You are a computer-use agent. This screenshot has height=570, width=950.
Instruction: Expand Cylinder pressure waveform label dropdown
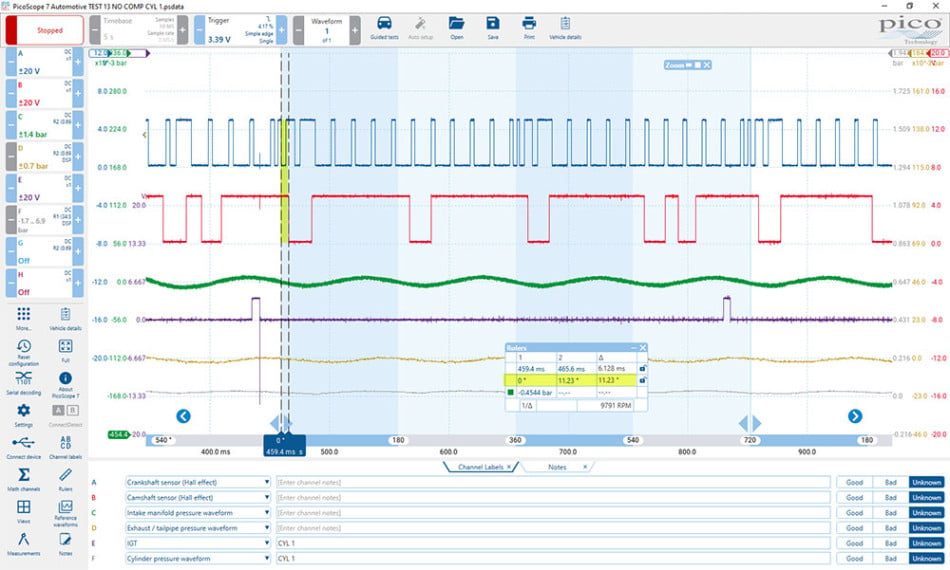pyautogui.click(x=267, y=558)
